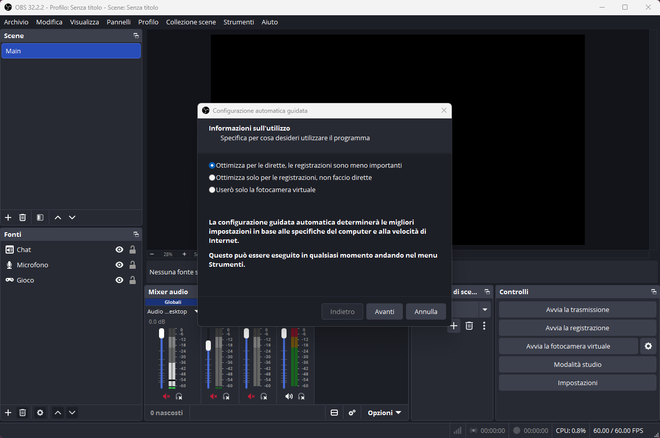The height and width of the screenshot is (438, 660).
Task: Remove selected source with Fonti trash icon
Action: (23, 413)
